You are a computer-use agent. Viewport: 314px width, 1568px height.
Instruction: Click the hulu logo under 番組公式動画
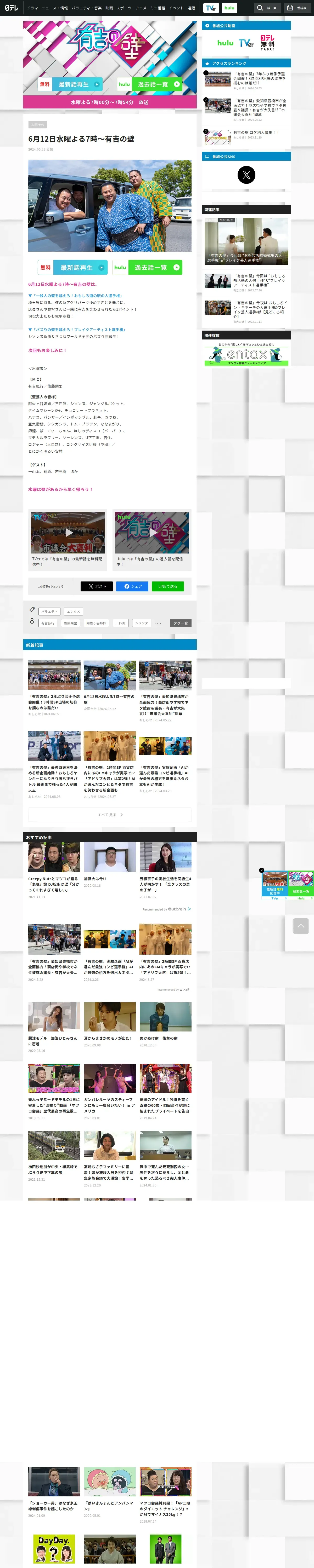click(x=226, y=43)
